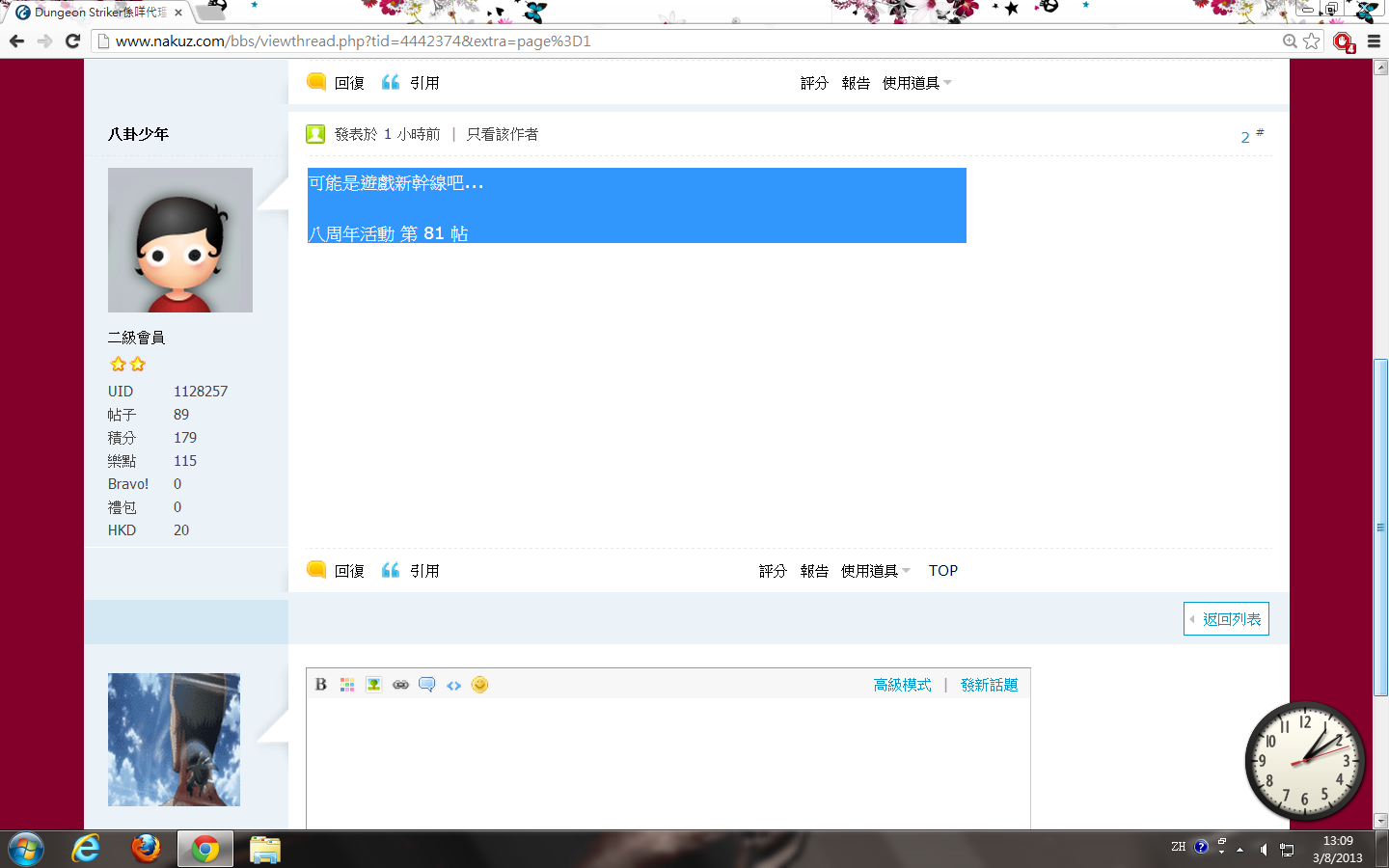Screen dimensions: 1389x868
Task: Open the zoom indicator in the address bar
Action: 1290,41
